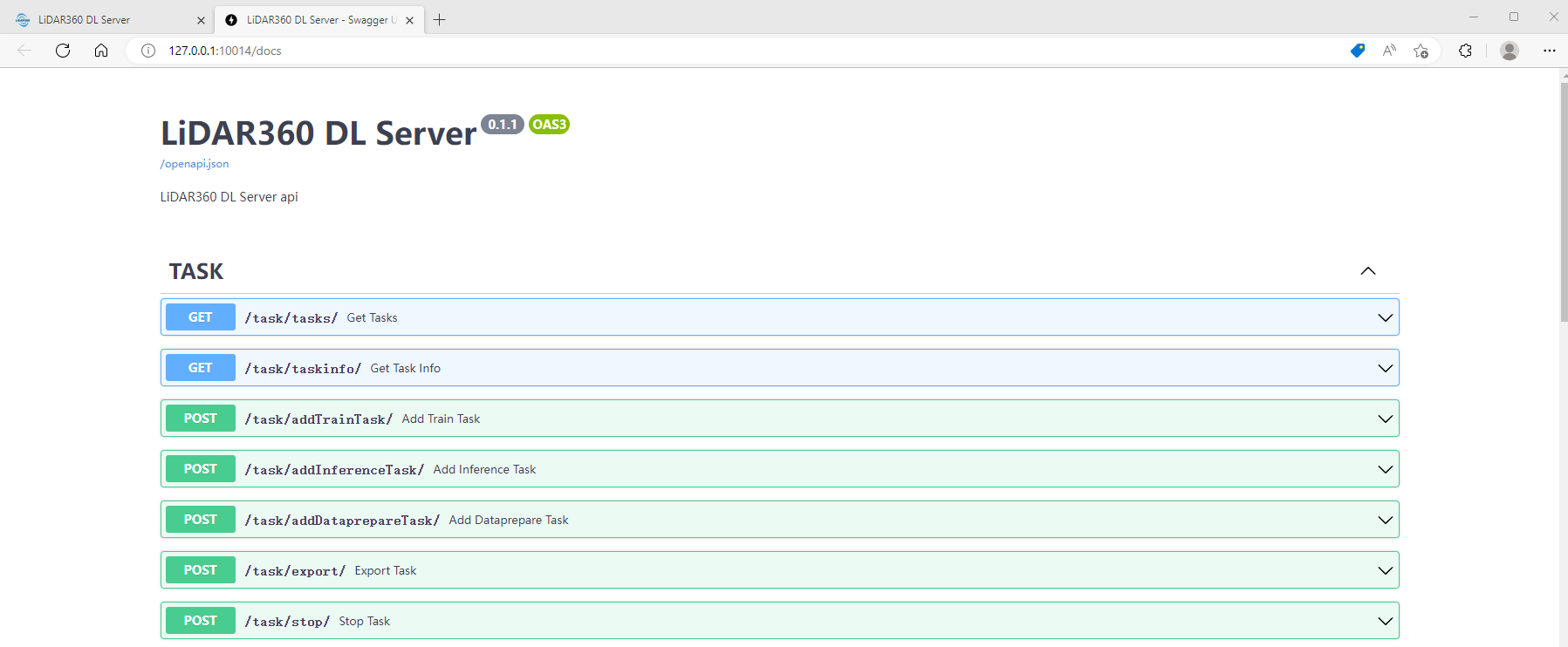Viewport: 1568px width, 647px height.
Task: Click the TASK section heading
Action: 196,271
